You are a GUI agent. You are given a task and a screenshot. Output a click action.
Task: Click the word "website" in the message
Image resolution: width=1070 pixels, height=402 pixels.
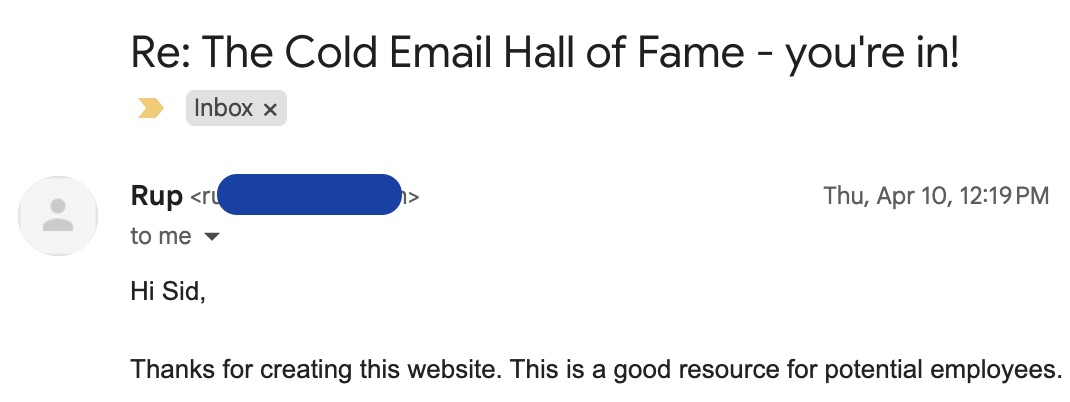click(x=452, y=370)
